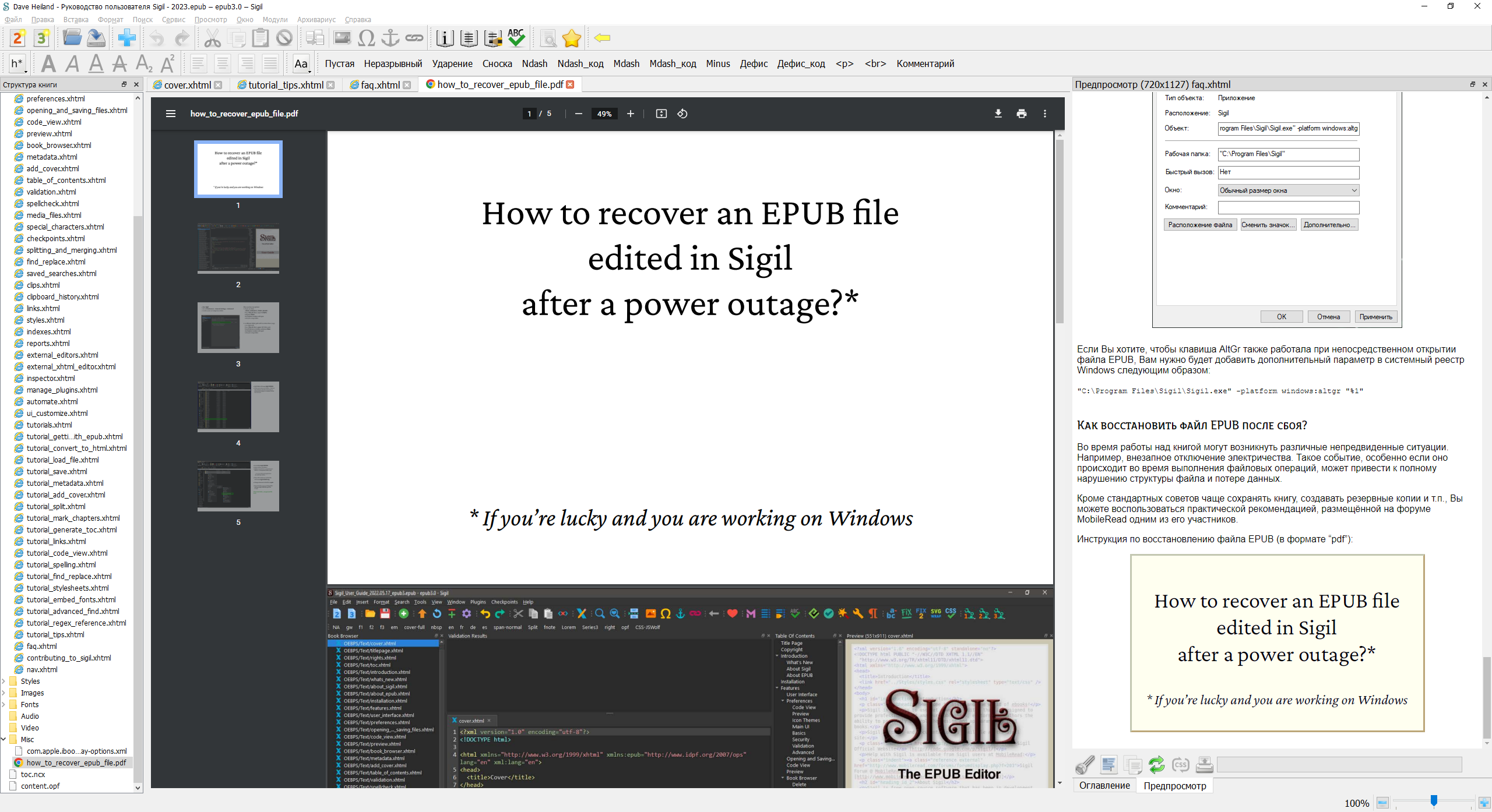This screenshot has width=1492, height=812.
Task: Click the Metadata Editor book icon
Action: [x=445, y=38]
